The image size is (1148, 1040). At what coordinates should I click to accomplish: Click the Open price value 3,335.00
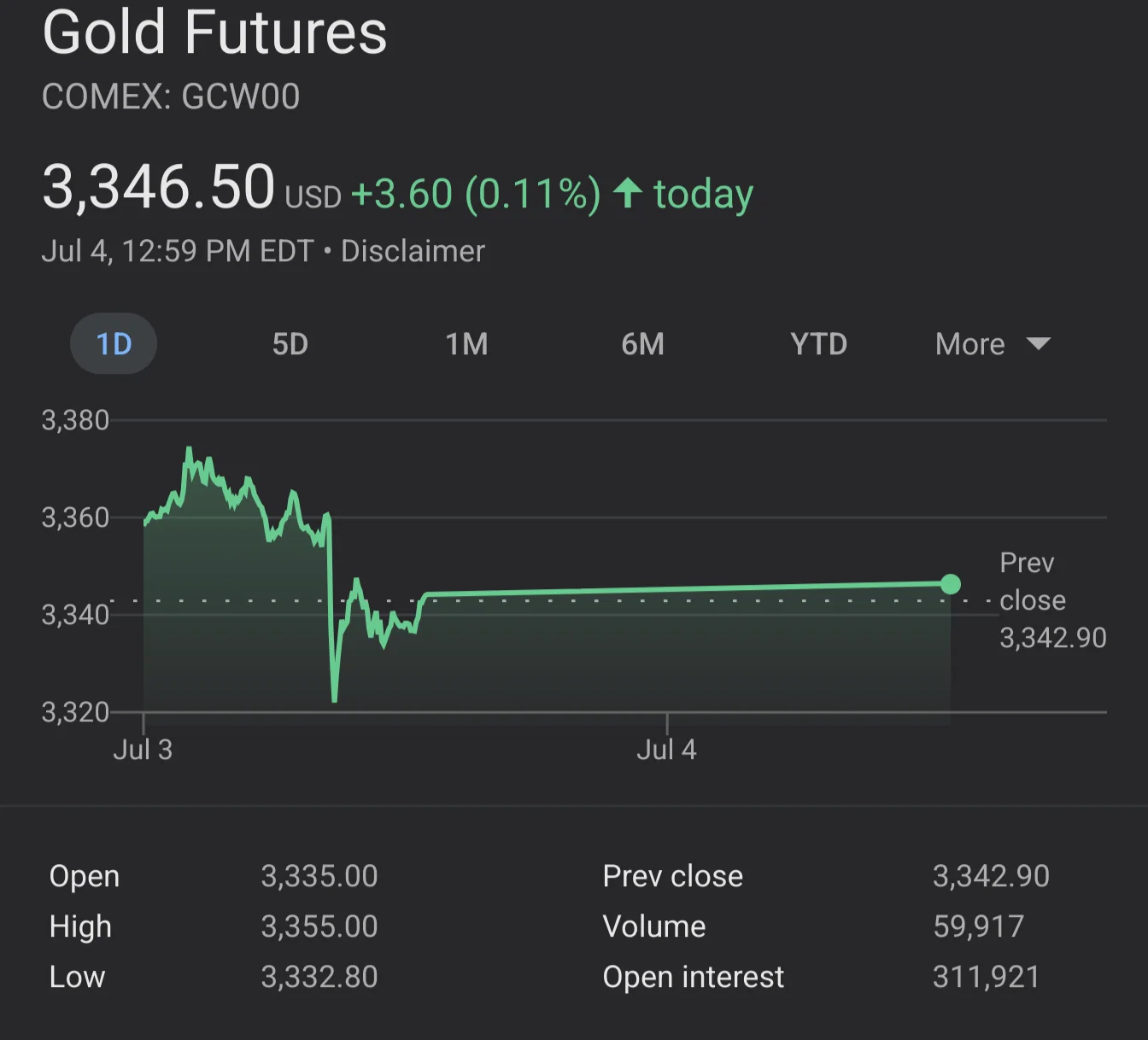tap(319, 876)
